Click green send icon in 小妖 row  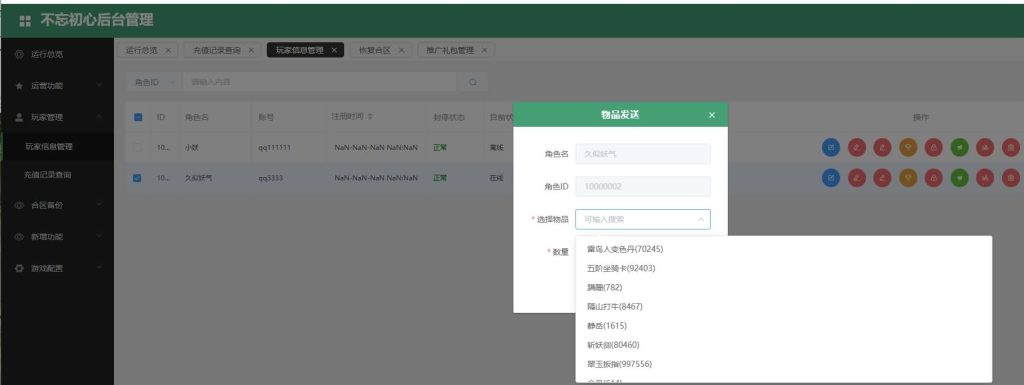(959, 147)
